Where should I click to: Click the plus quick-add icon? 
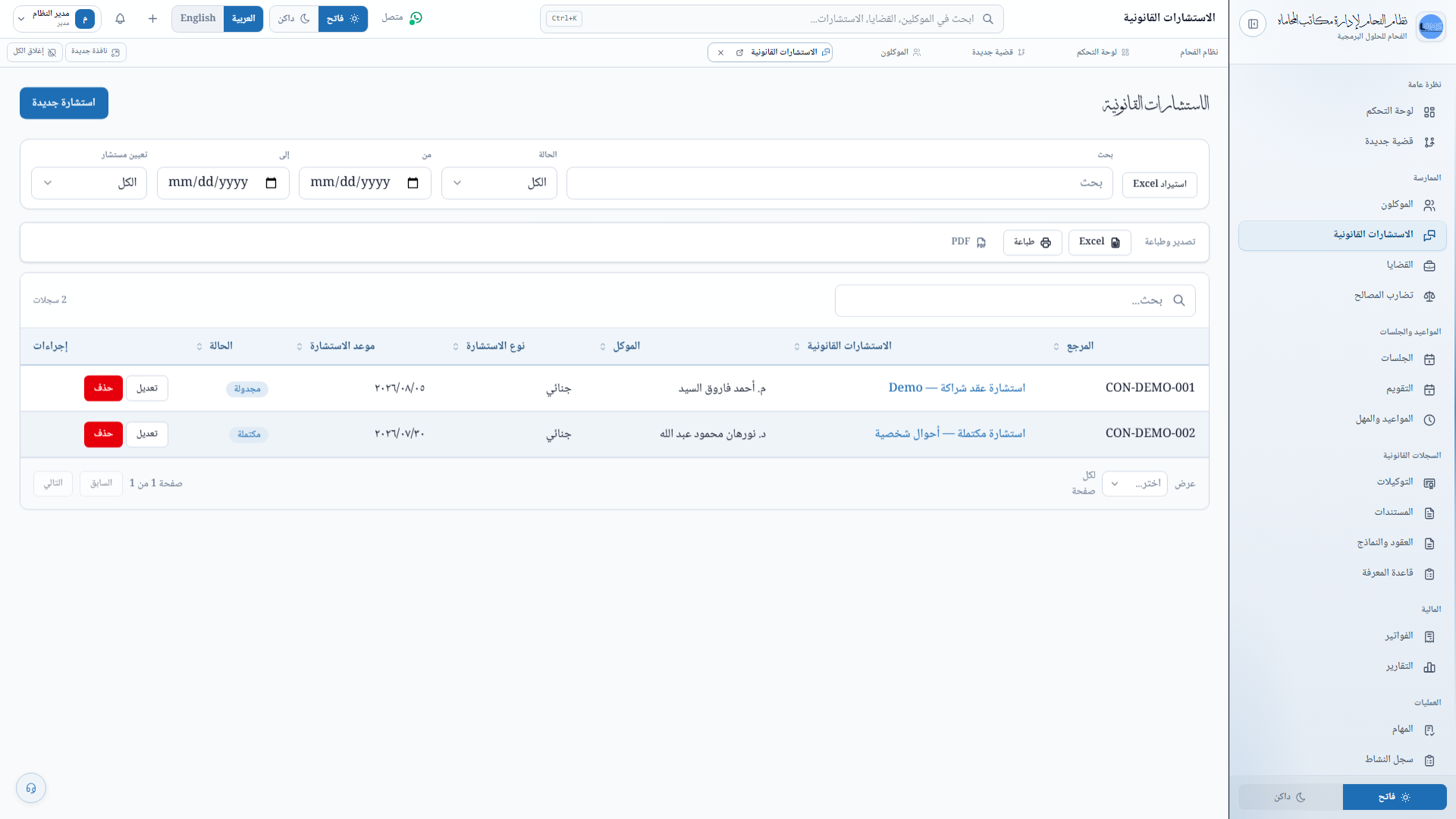pyautogui.click(x=152, y=19)
